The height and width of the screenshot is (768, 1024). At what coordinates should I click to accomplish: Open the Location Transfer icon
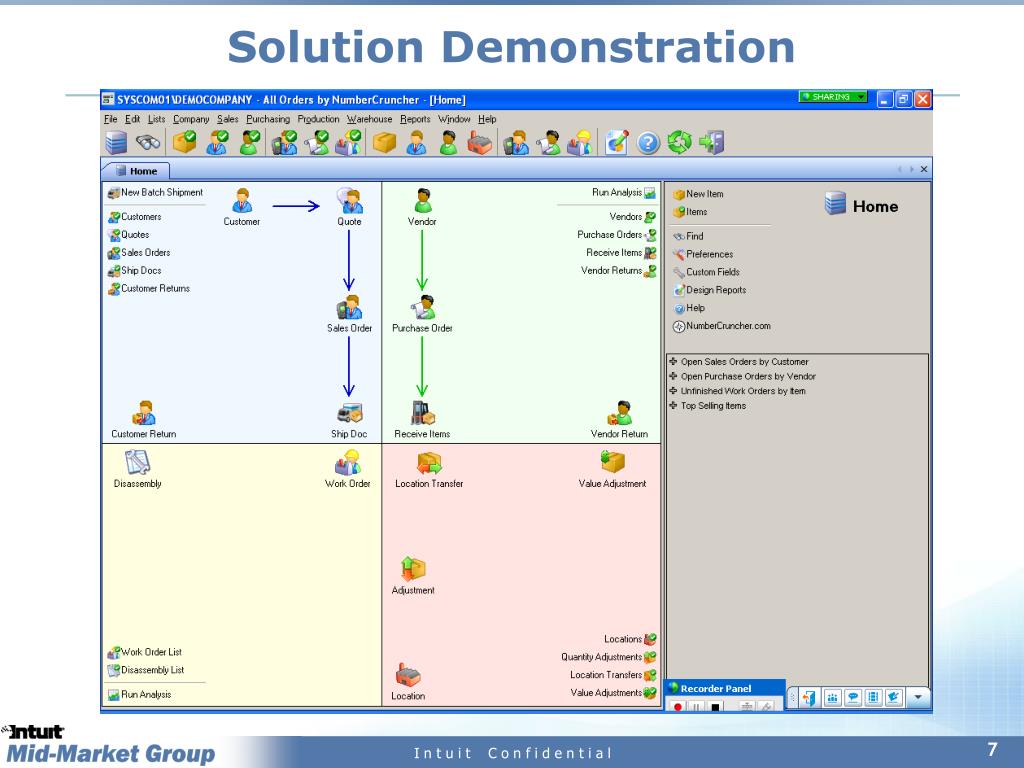pyautogui.click(x=429, y=463)
